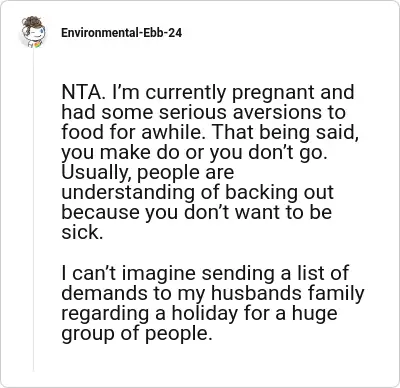Image resolution: width=400 pixels, height=388 pixels.
Task: Click the rainbow badge on the avatar
Action: coord(37,45)
